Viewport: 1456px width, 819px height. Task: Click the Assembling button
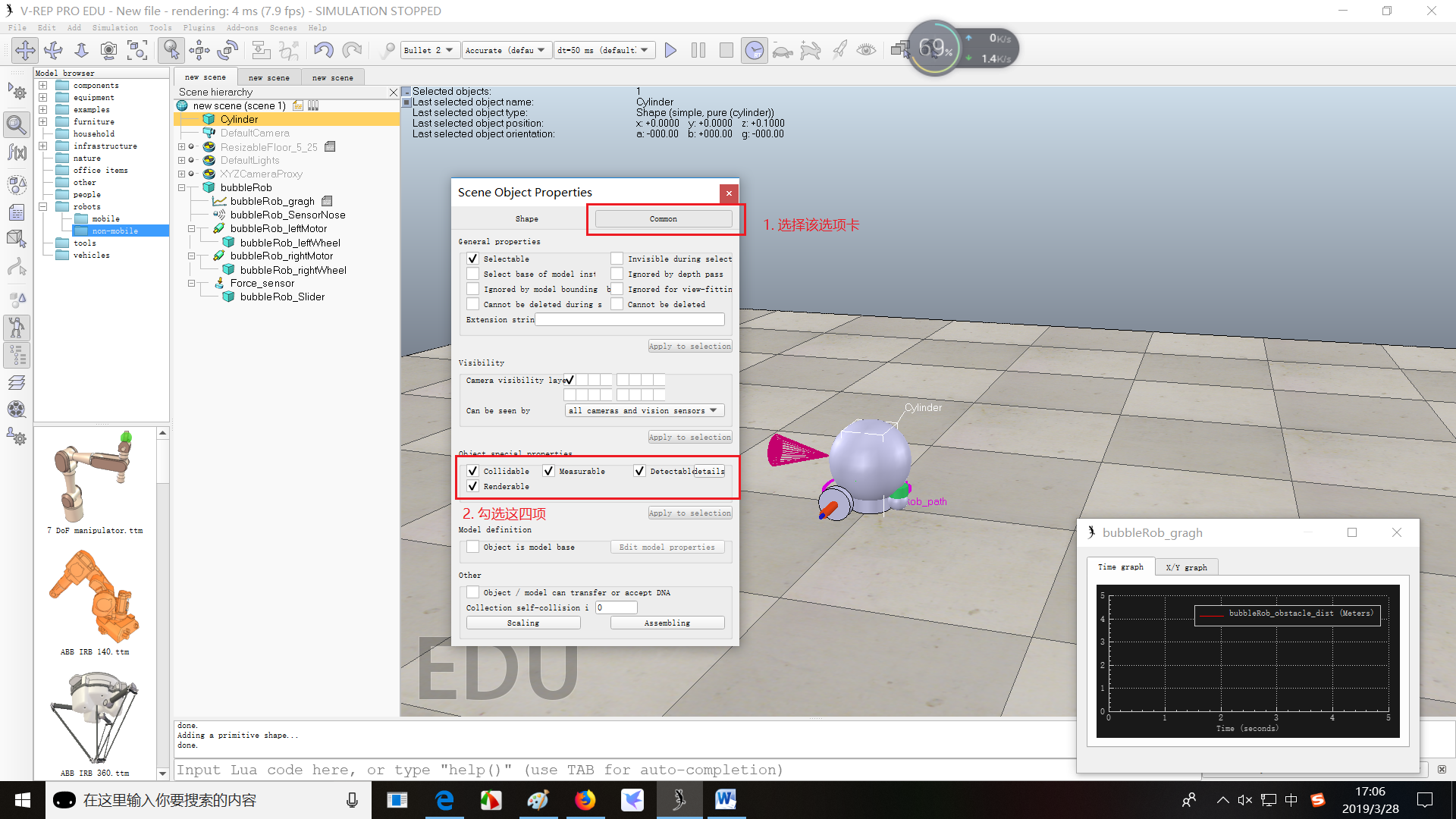pos(667,623)
